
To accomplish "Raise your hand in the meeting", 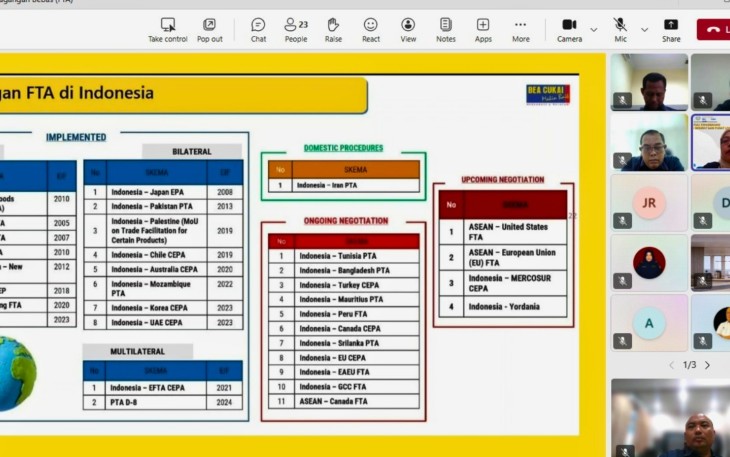I will pyautogui.click(x=333, y=30).
